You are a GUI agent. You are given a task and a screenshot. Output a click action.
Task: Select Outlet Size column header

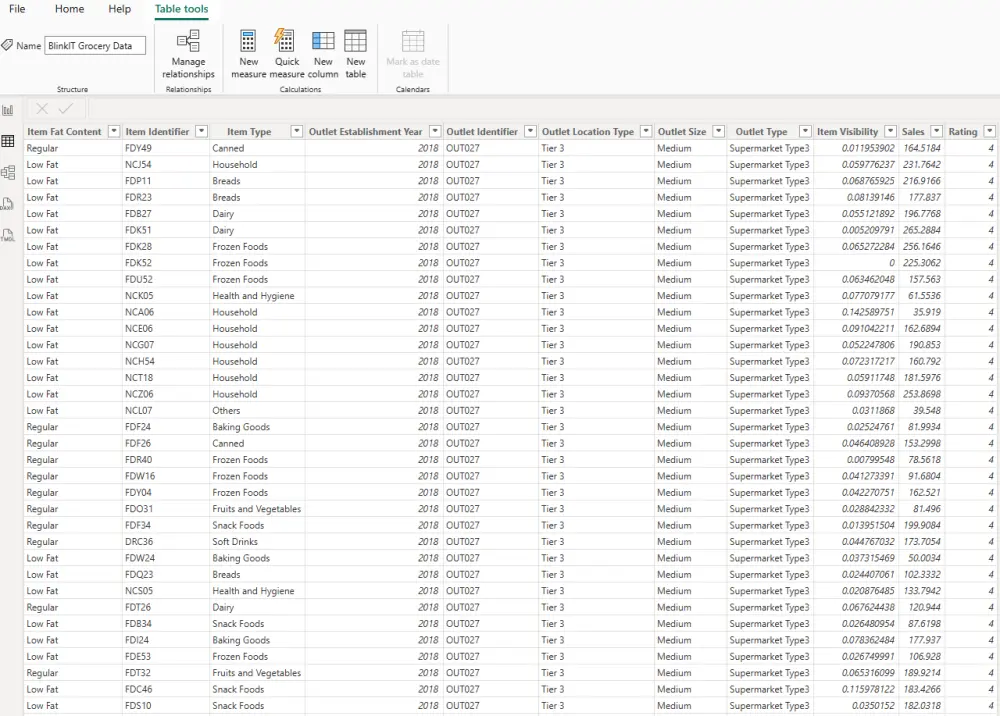tap(682, 131)
